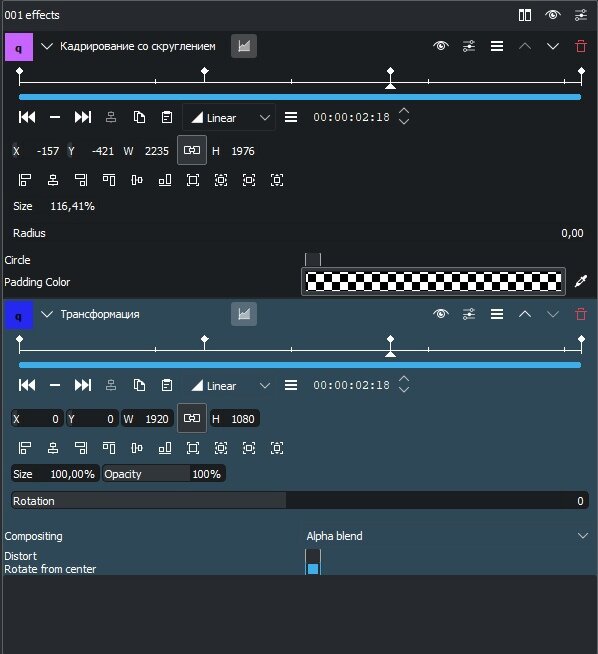
Task: Go to next keyframe in Трансформация
Action: pyautogui.click(x=83, y=385)
